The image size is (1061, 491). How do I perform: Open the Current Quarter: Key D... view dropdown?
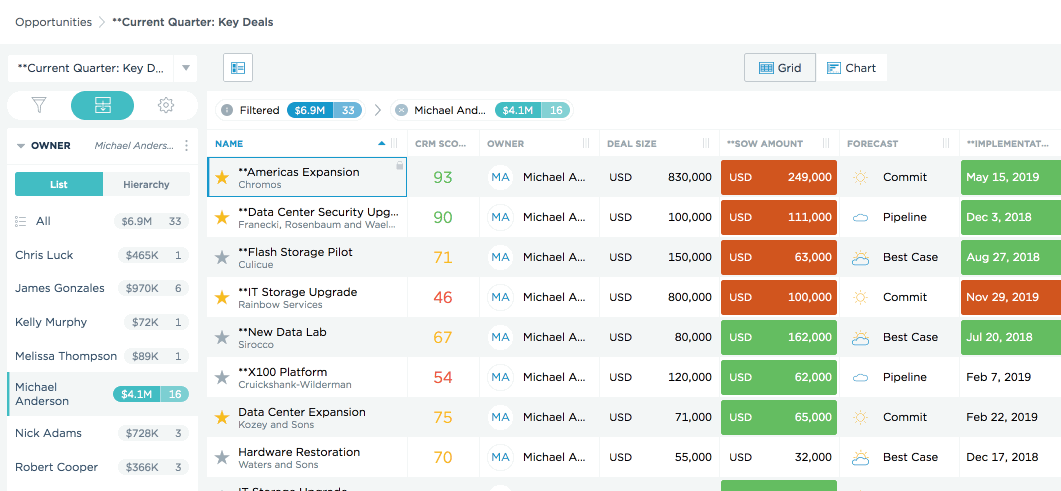[91, 68]
